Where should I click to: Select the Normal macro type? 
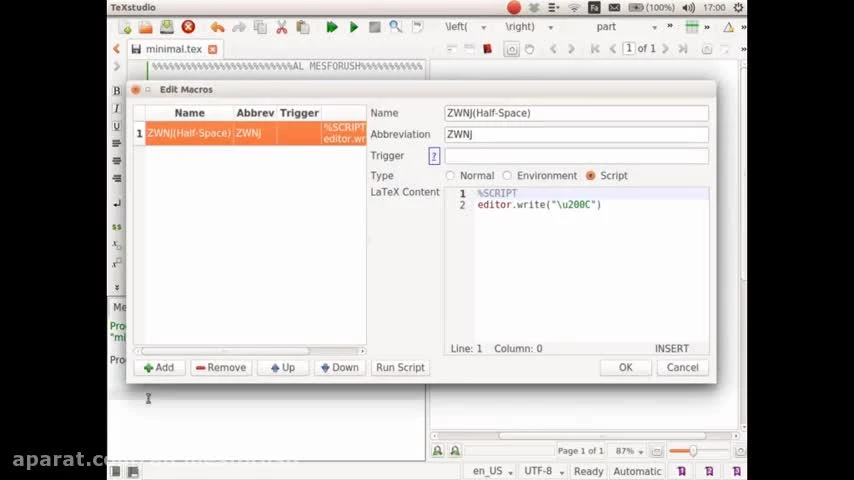point(450,176)
